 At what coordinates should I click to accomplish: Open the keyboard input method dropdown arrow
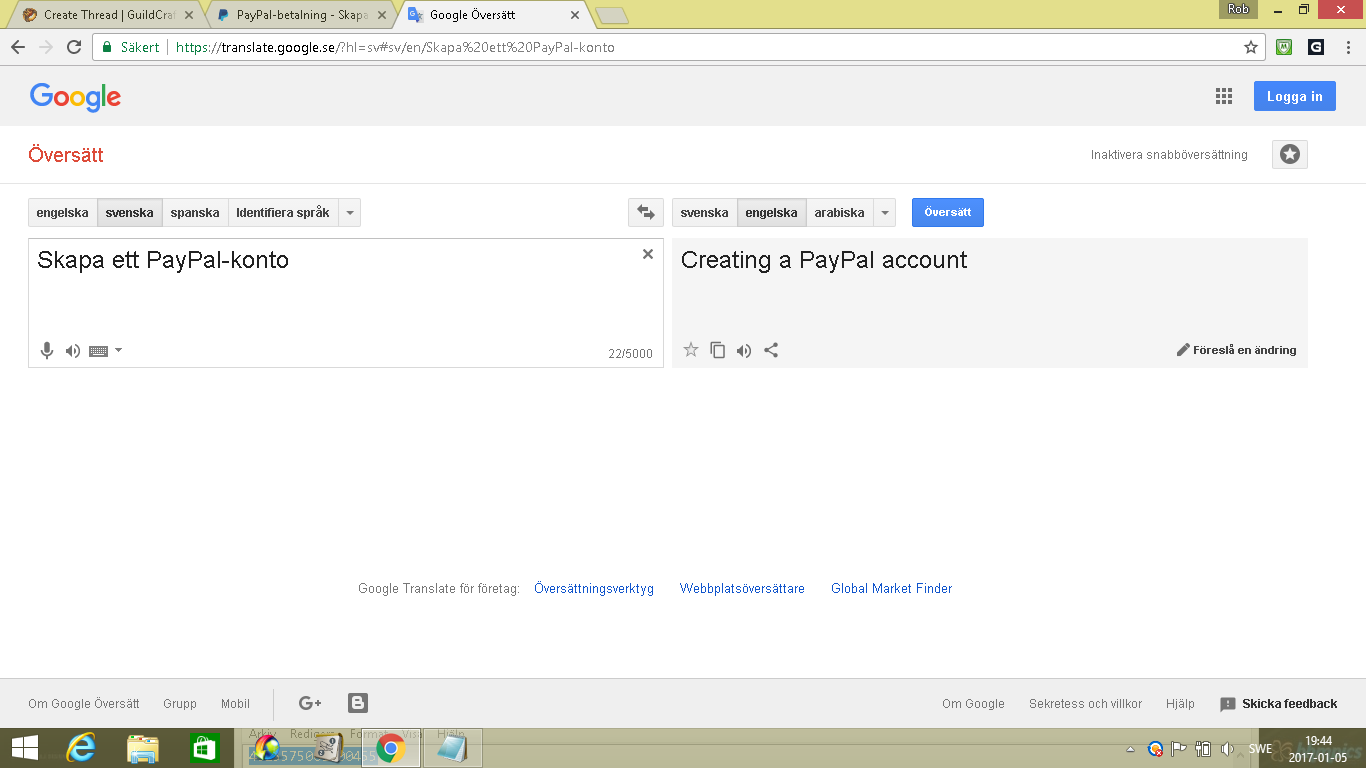[118, 350]
